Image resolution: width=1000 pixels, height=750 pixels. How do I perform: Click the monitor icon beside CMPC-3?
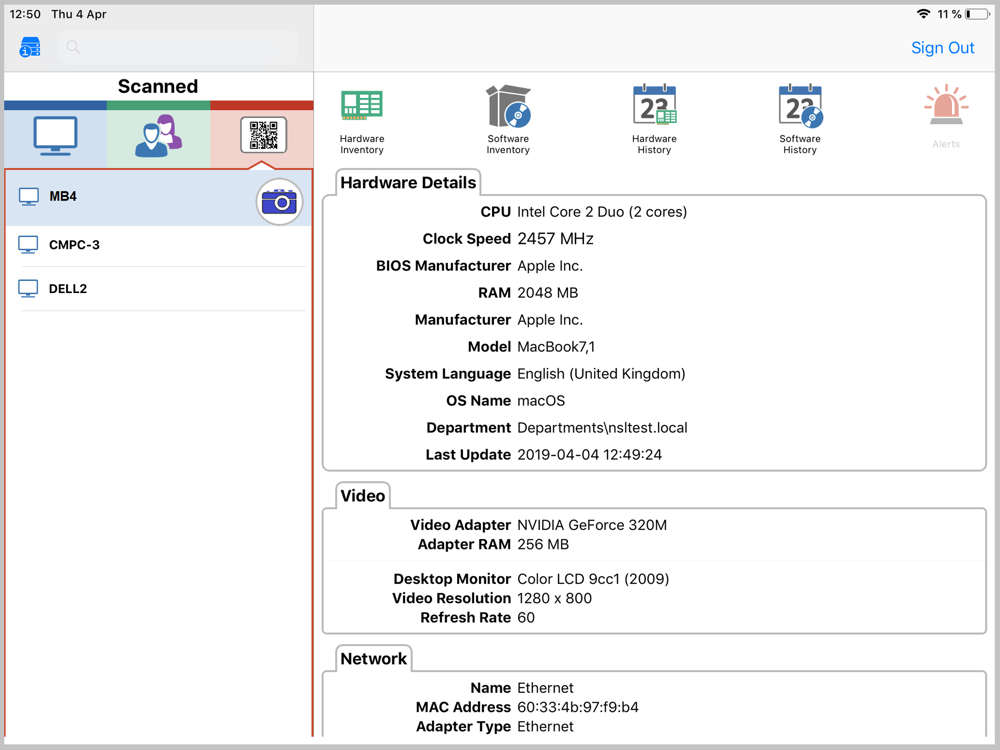[28, 245]
